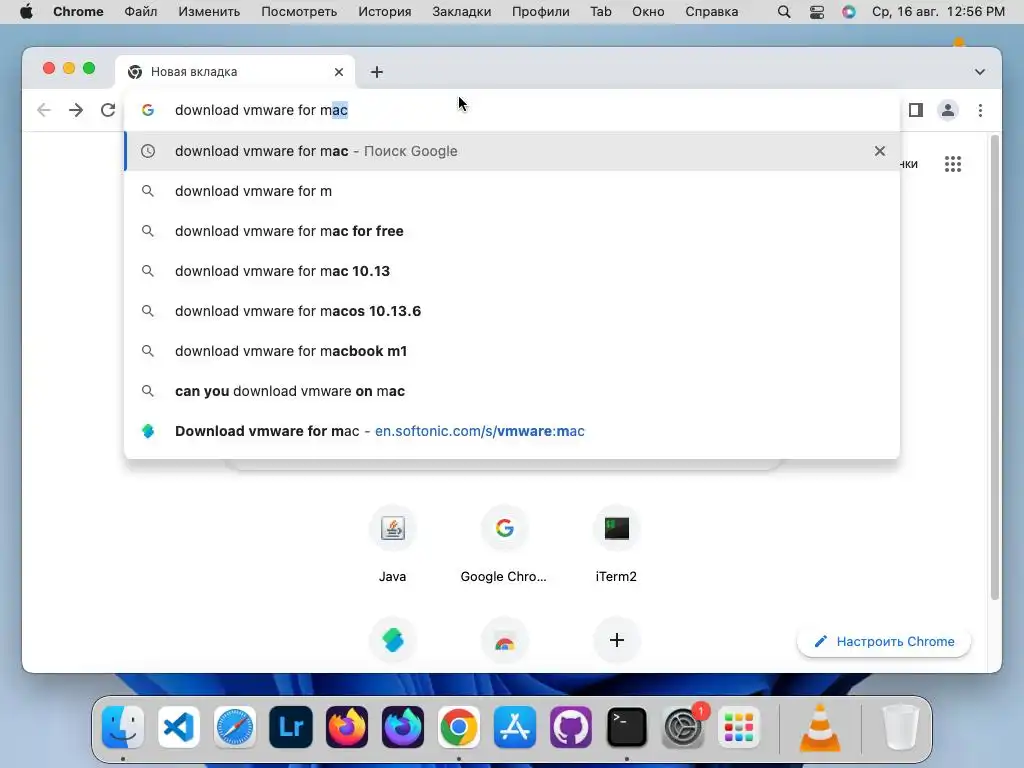Open Chrome three-dot menu
This screenshot has height=768, width=1024.
[x=980, y=110]
